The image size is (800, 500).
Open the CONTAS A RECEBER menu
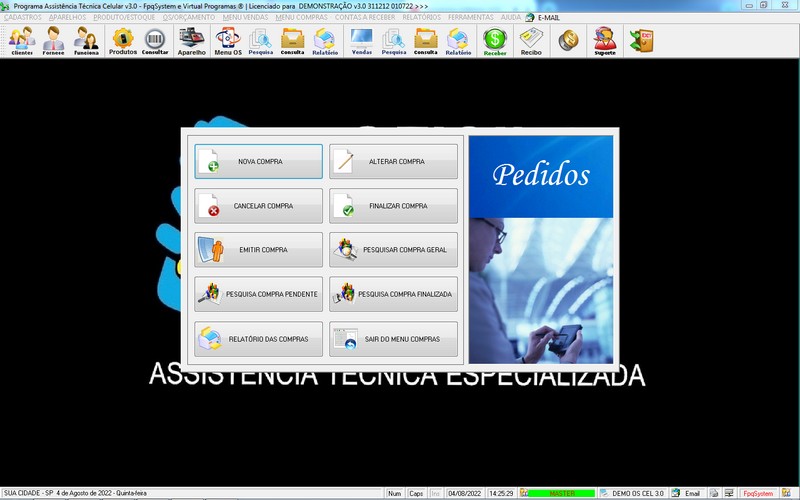365,17
